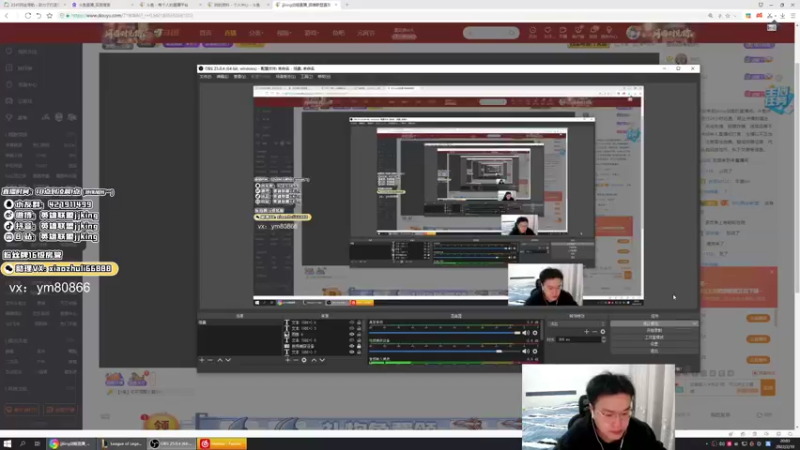Hide the video capture device source
Viewport: 800px width, 450px height.
pyautogui.click(x=352, y=346)
